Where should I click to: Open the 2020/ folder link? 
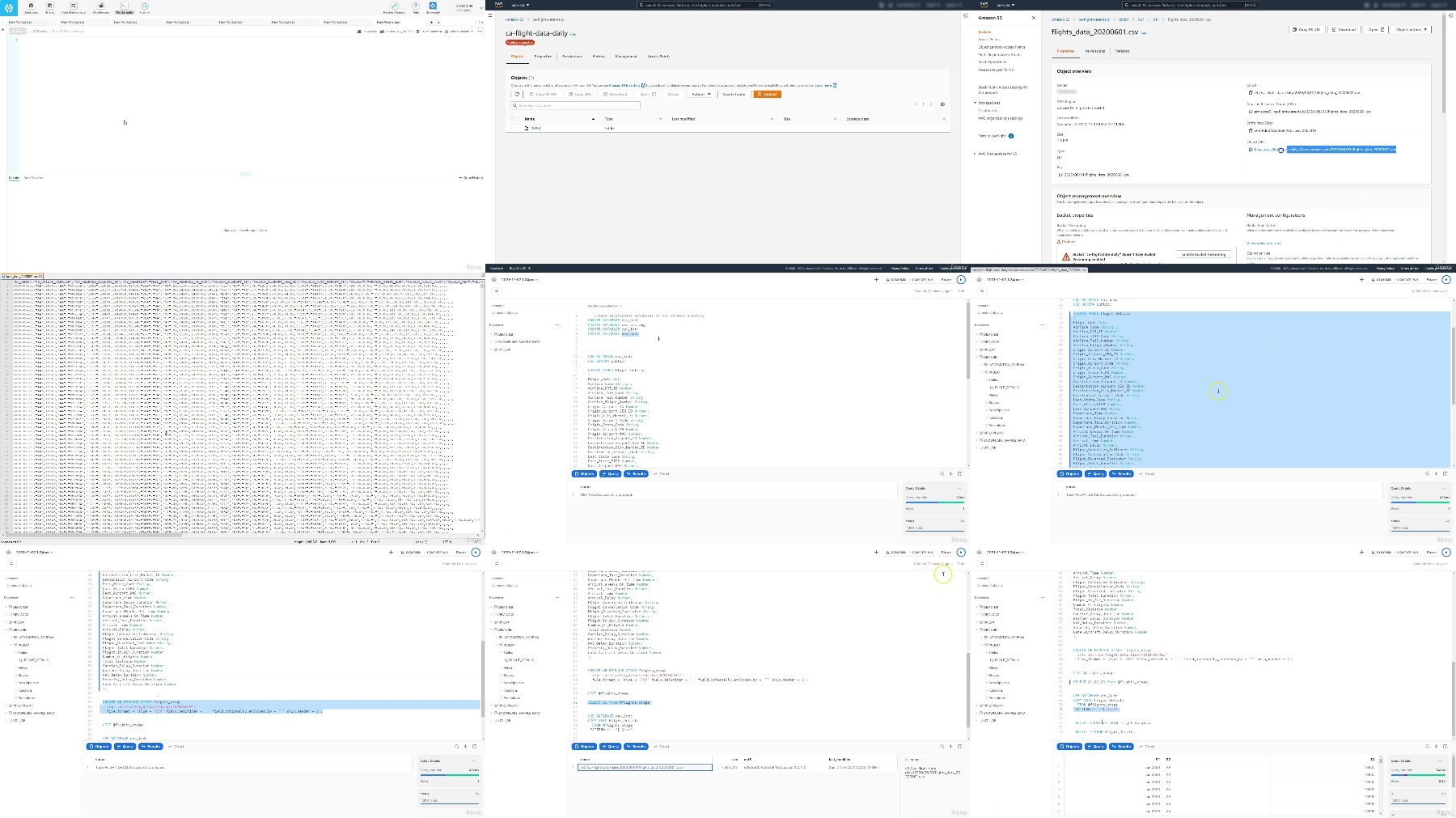coord(535,128)
